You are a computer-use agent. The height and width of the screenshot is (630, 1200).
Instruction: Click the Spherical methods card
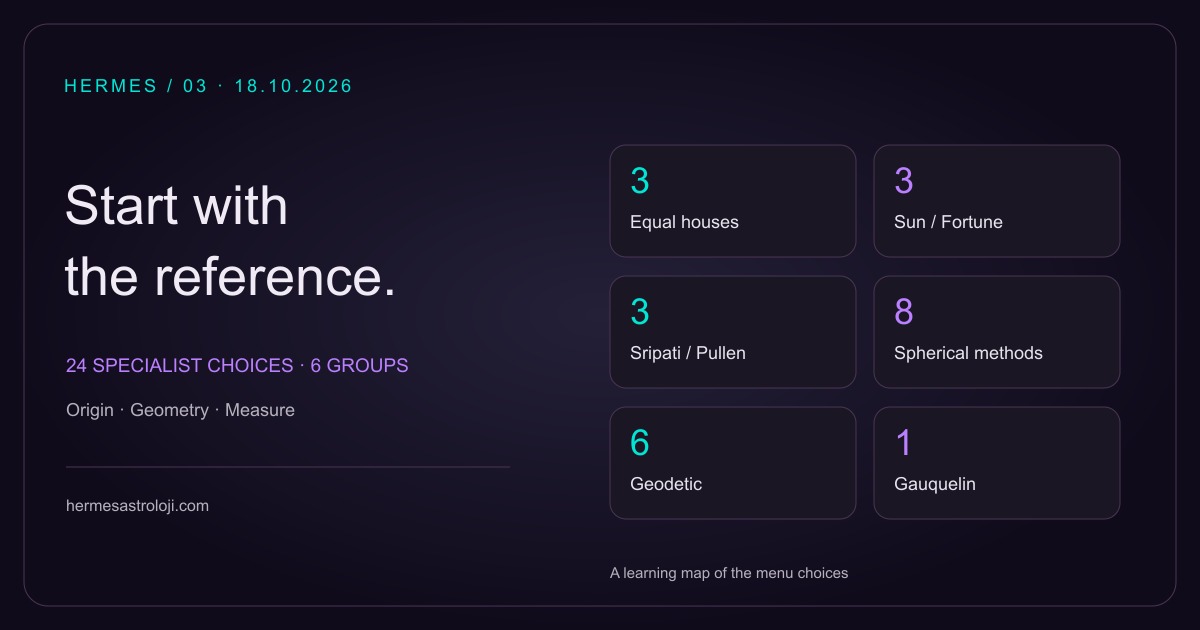tap(997, 332)
